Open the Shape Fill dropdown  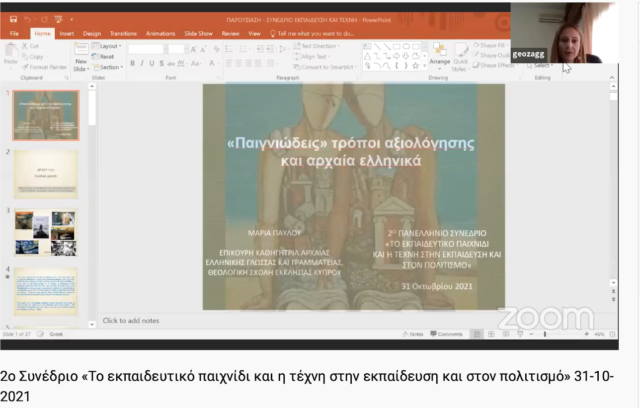coord(493,46)
